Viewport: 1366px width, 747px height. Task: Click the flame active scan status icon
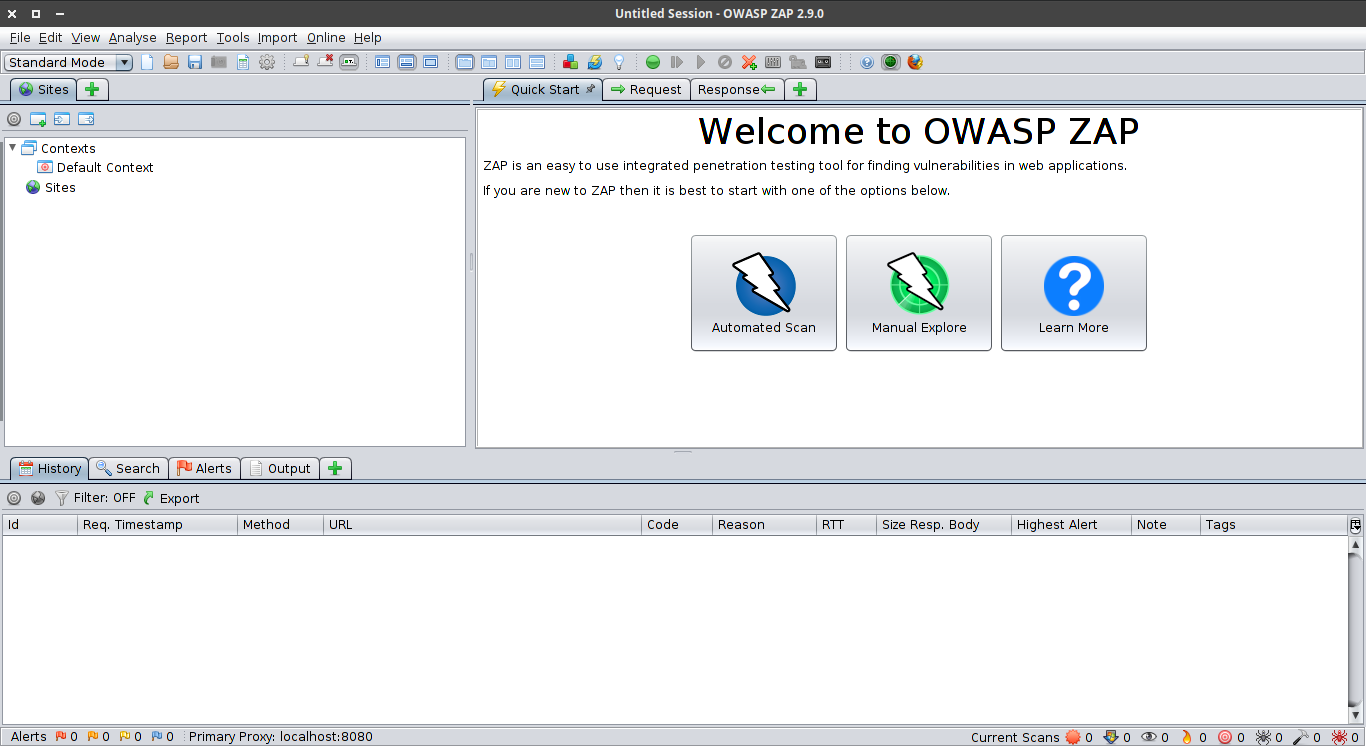click(1187, 737)
